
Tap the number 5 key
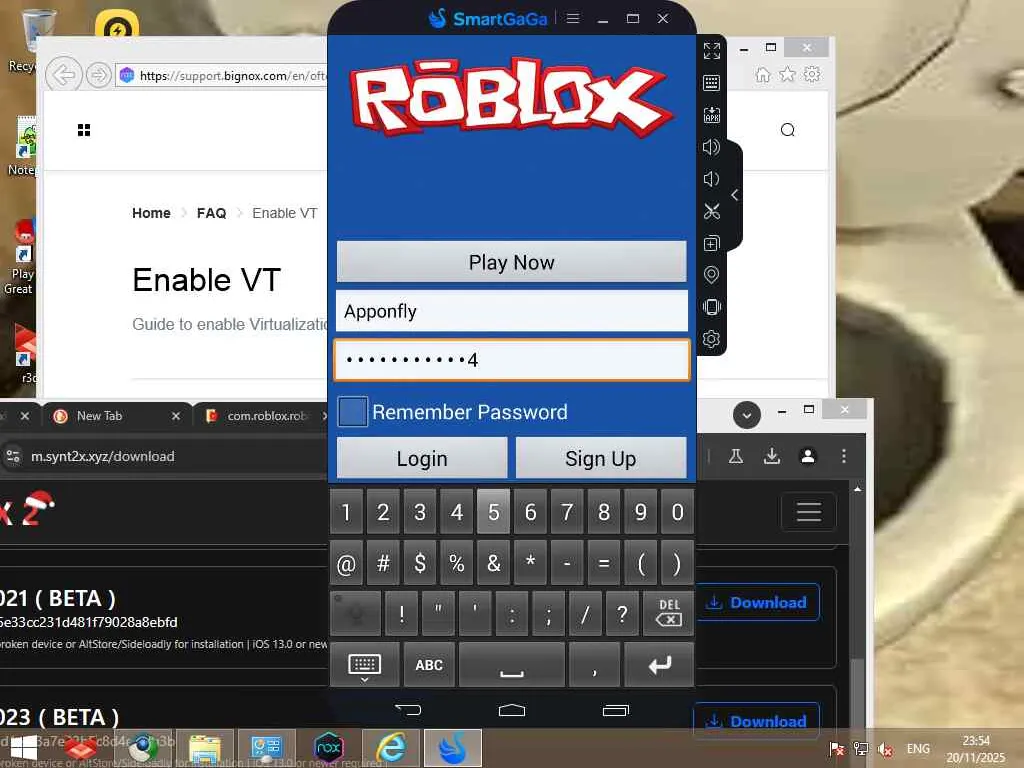click(x=494, y=512)
